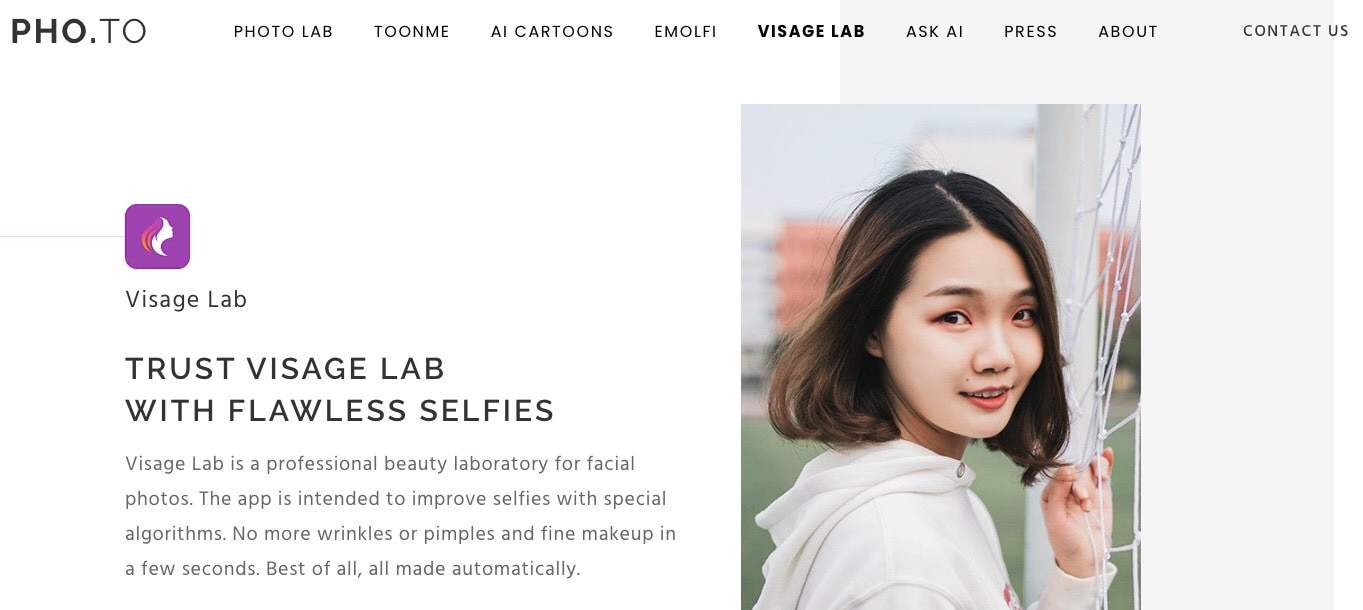The image size is (1363, 610).
Task: Click the gray background panel below Contact Us
Action: point(1240,300)
